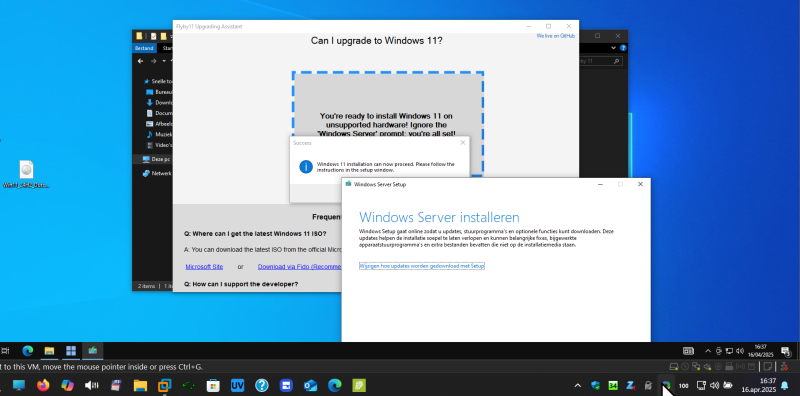
Task: Open 'We live on GitHub' link
Action: [555, 36]
